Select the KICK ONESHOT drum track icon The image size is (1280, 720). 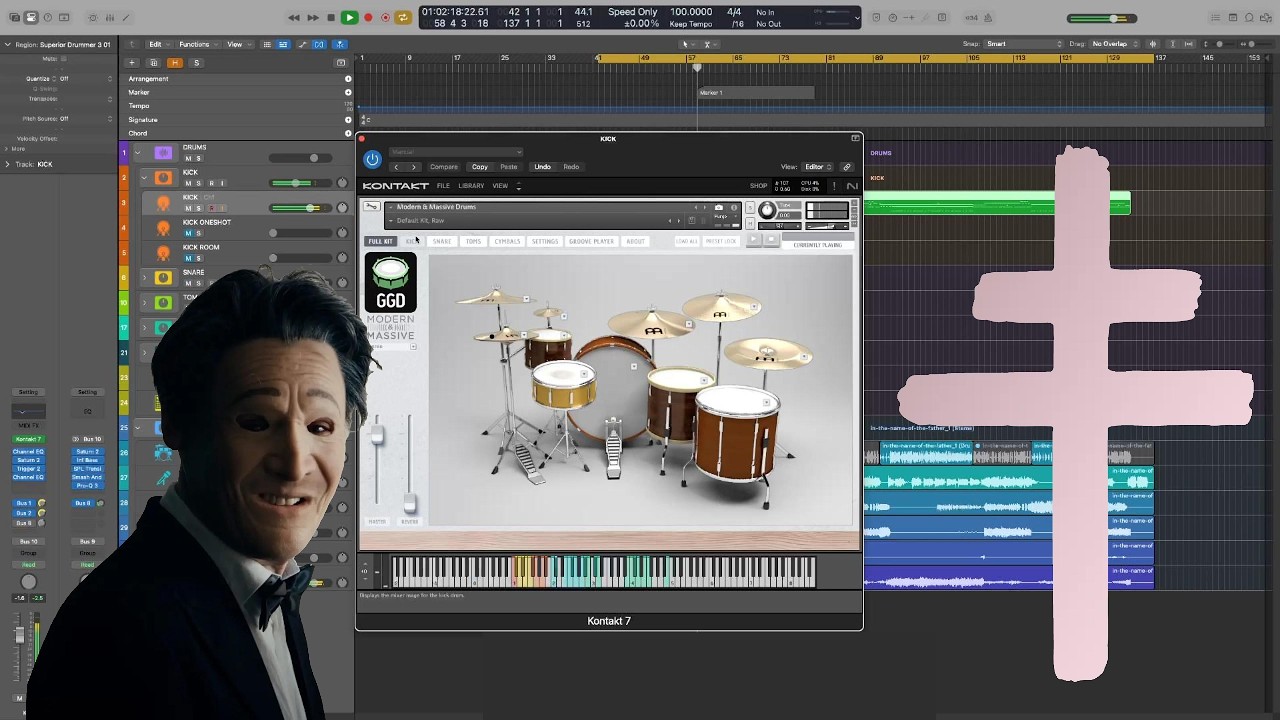163,228
